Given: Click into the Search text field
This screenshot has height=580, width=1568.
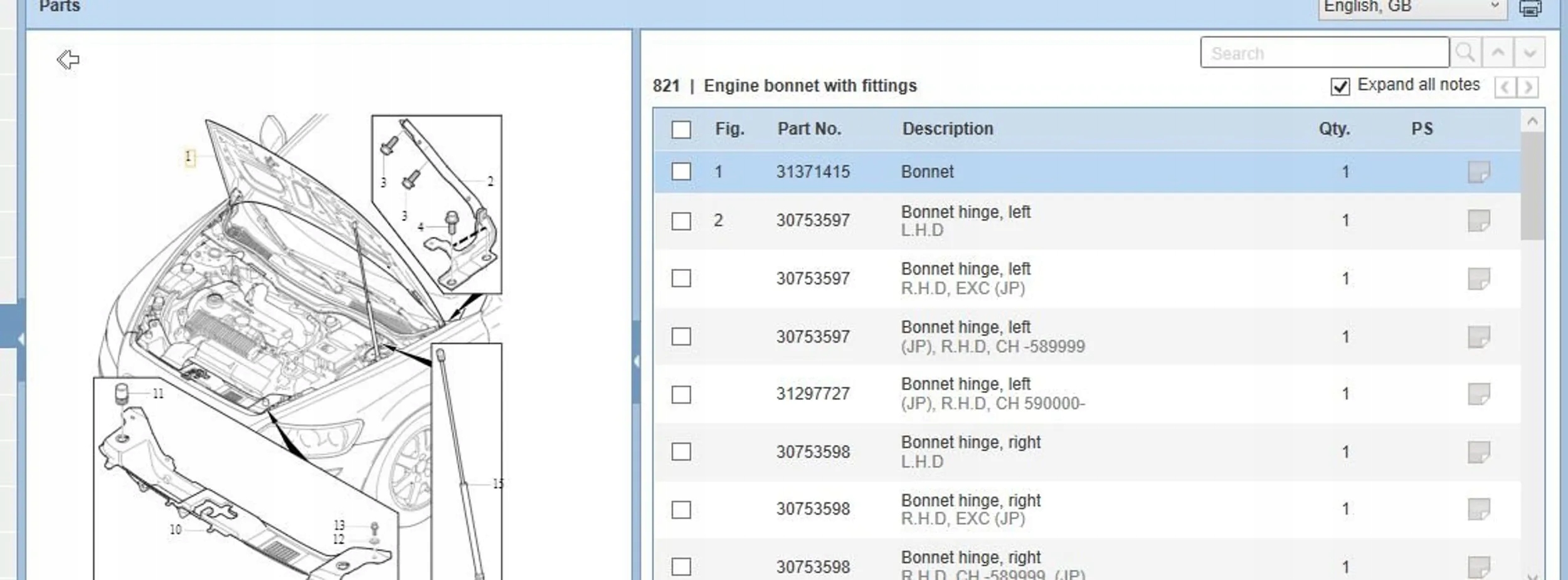Looking at the screenshot, I should pos(1324,53).
